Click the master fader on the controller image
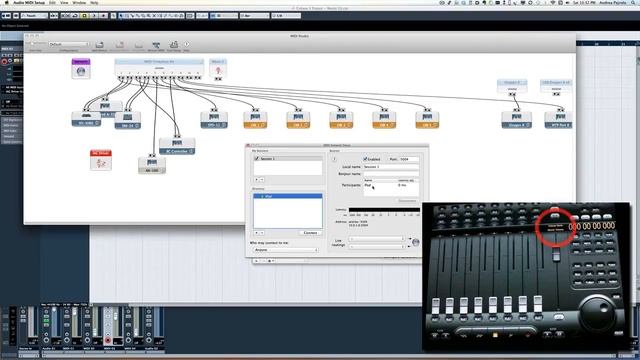The width and height of the screenshot is (640, 360). [x=556, y=256]
